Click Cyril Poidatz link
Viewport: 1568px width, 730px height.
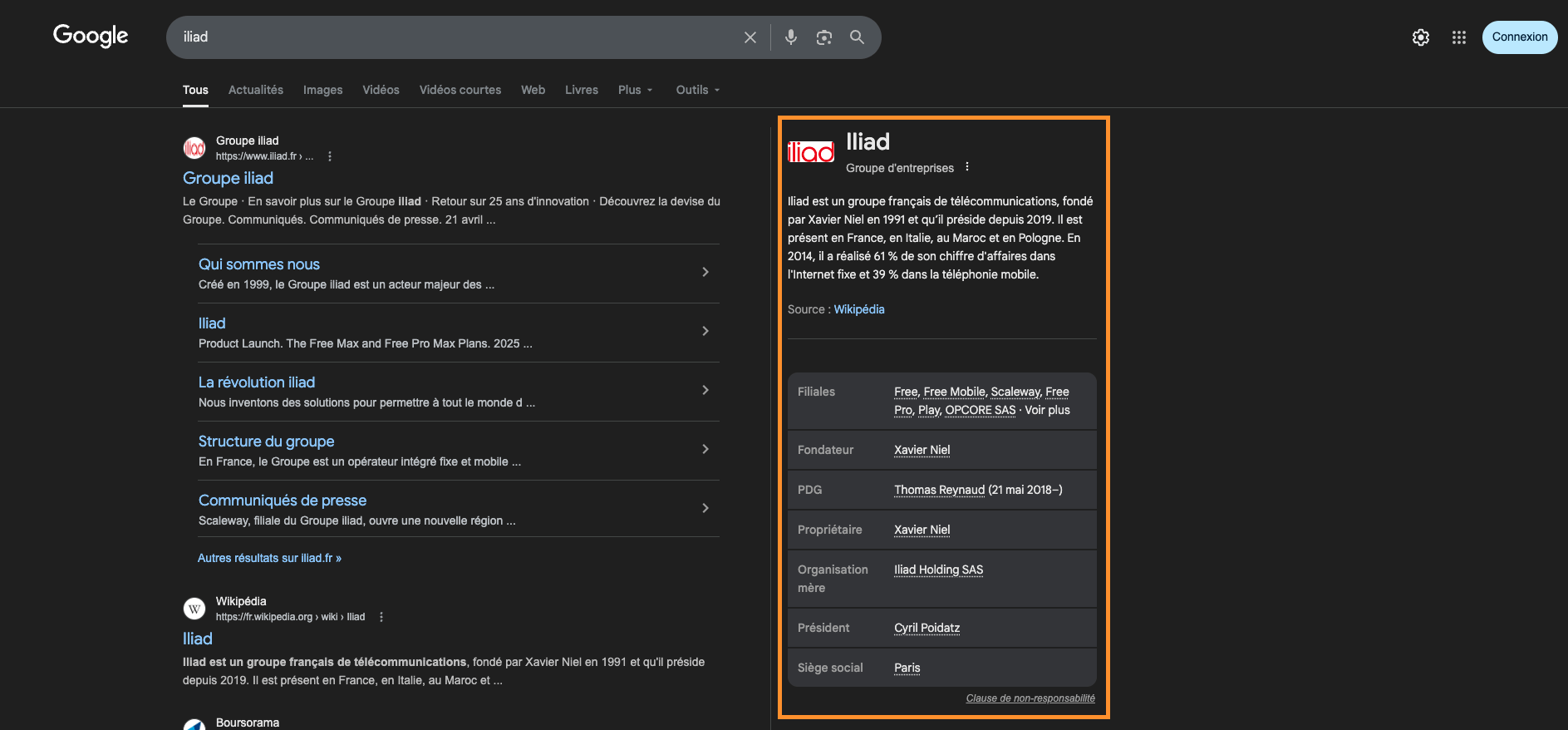pyautogui.click(x=927, y=628)
